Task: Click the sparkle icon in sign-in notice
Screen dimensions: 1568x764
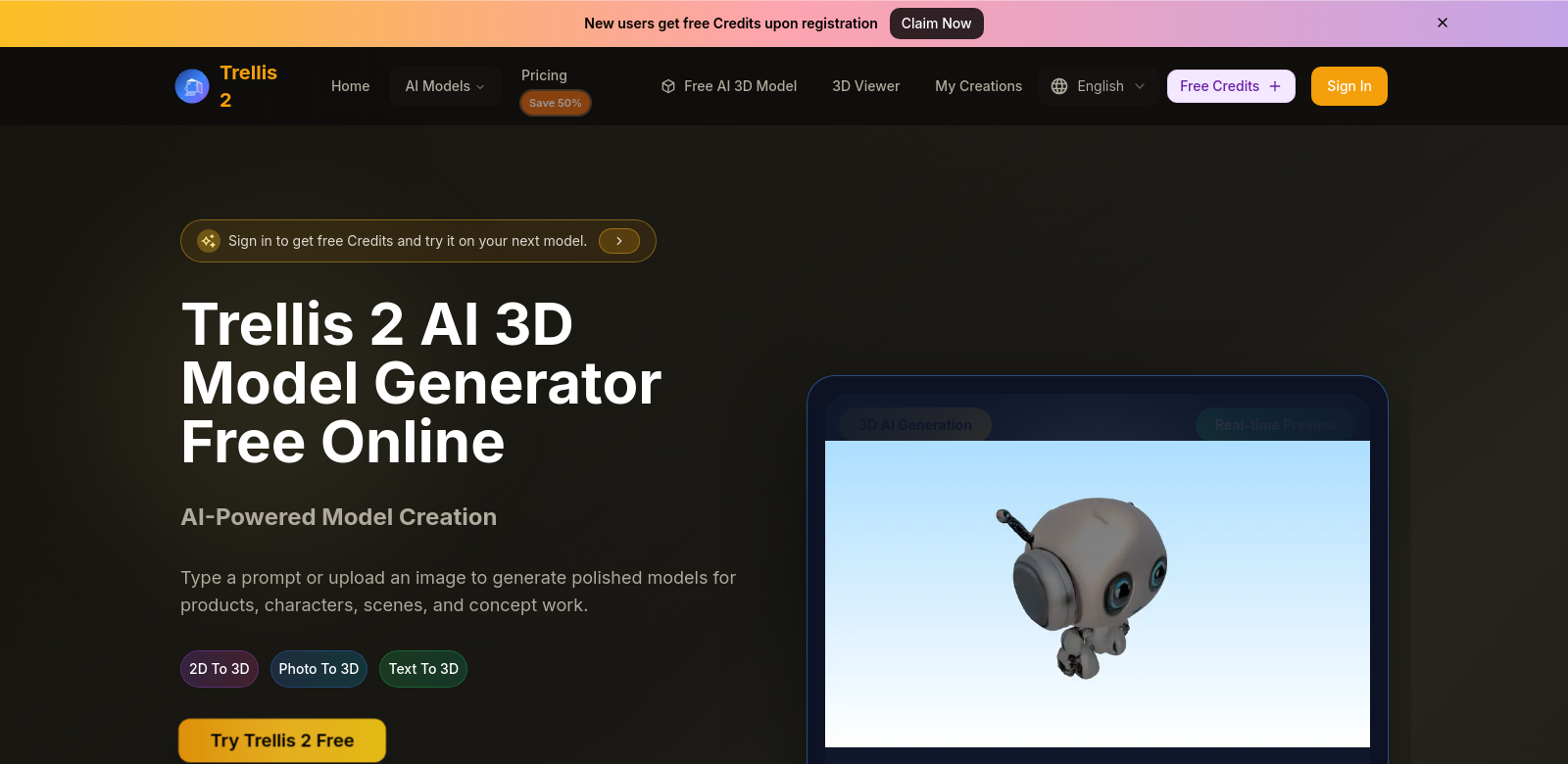Action: click(x=209, y=241)
